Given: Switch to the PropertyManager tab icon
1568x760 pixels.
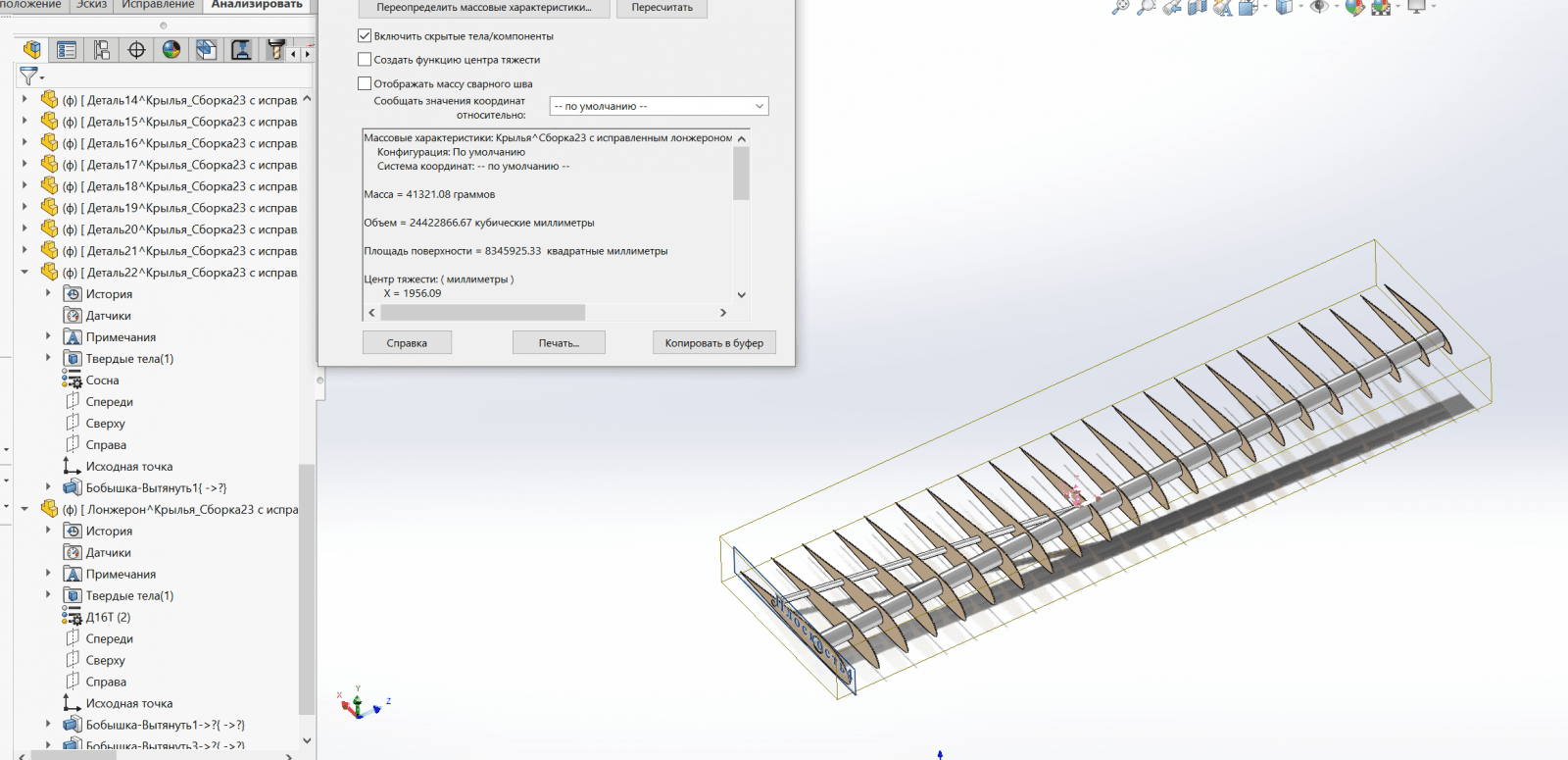Looking at the screenshot, I should (x=67, y=50).
